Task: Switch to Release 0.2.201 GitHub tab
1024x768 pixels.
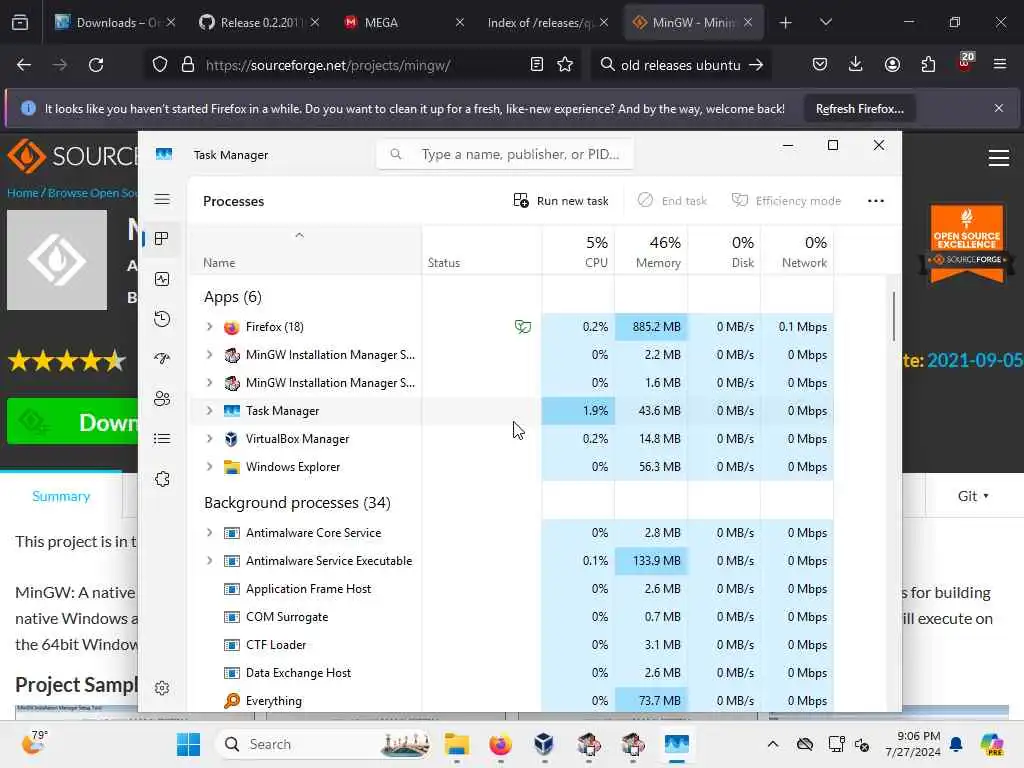Action: tap(259, 22)
